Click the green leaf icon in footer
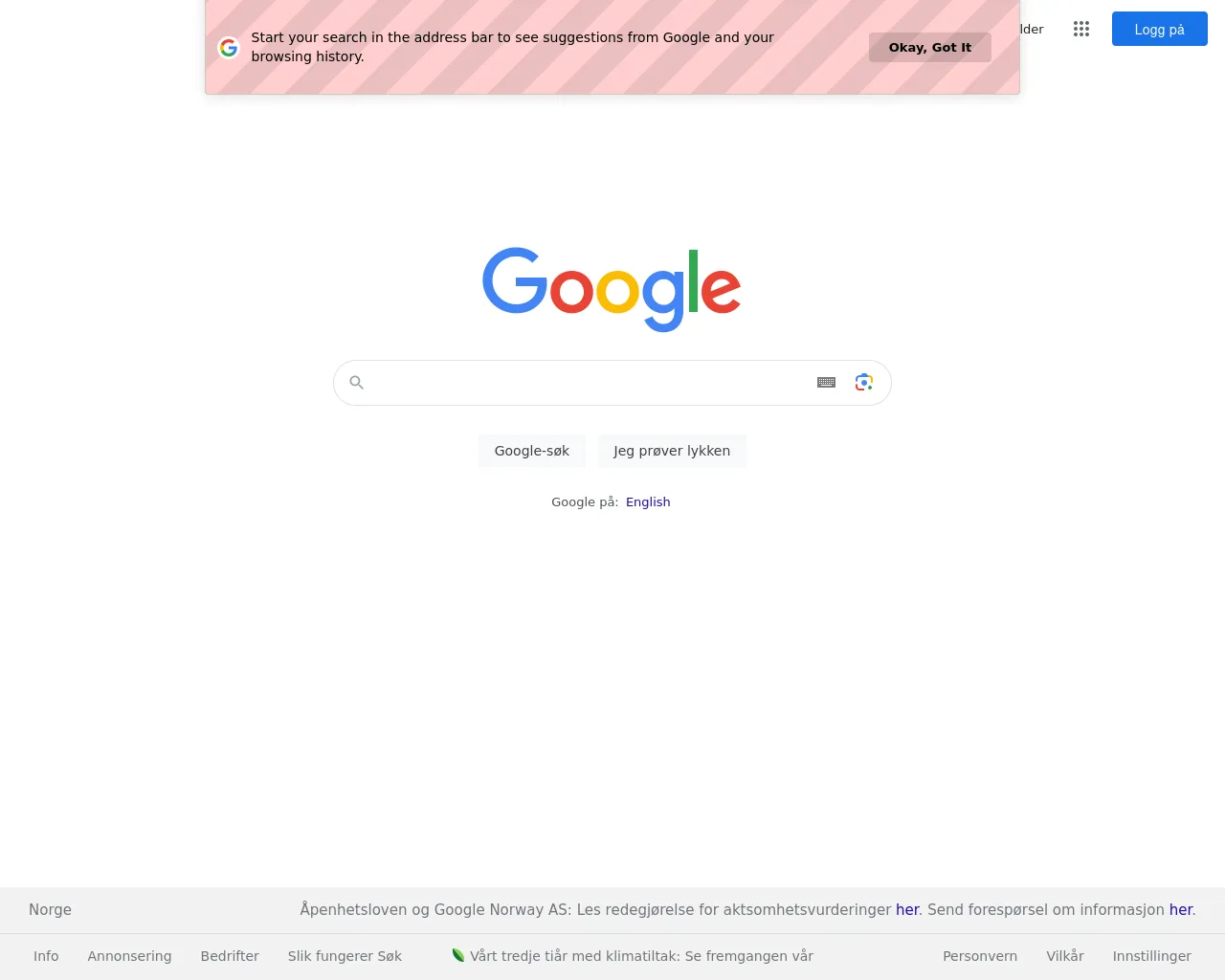Screen dimensions: 1225x980 click(458, 955)
